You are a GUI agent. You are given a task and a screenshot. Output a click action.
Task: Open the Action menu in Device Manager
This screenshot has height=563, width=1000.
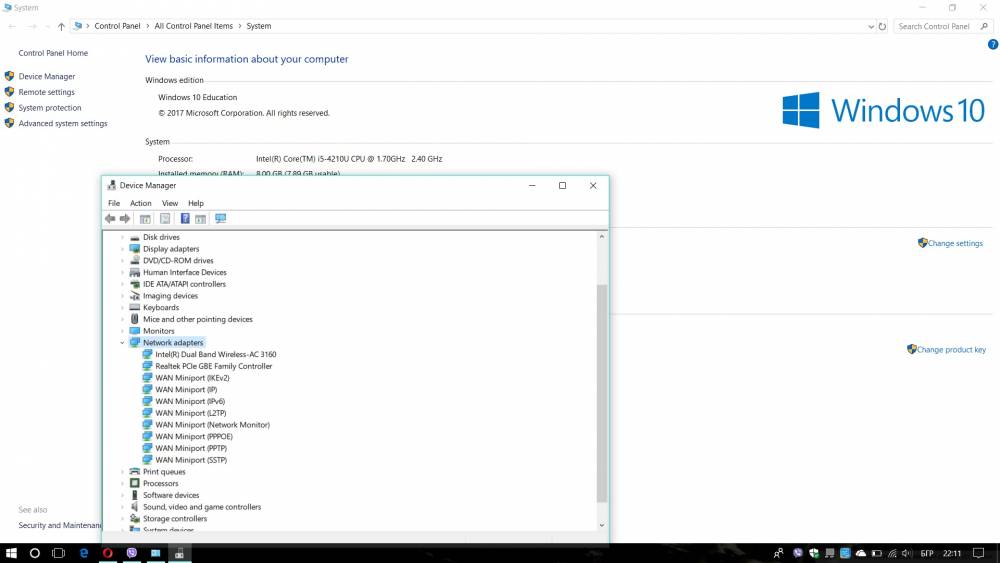click(x=141, y=203)
